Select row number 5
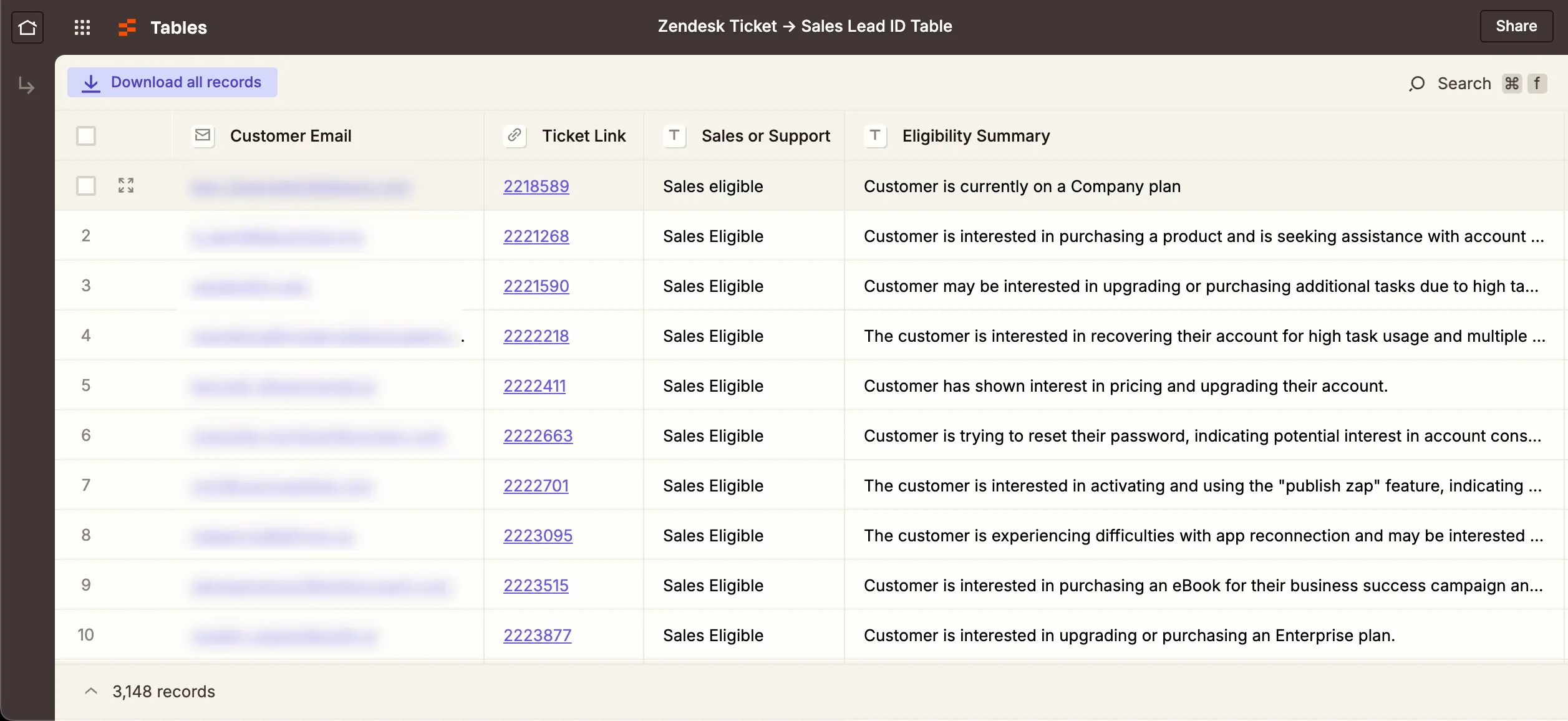The height and width of the screenshot is (721, 1568). pos(86,385)
